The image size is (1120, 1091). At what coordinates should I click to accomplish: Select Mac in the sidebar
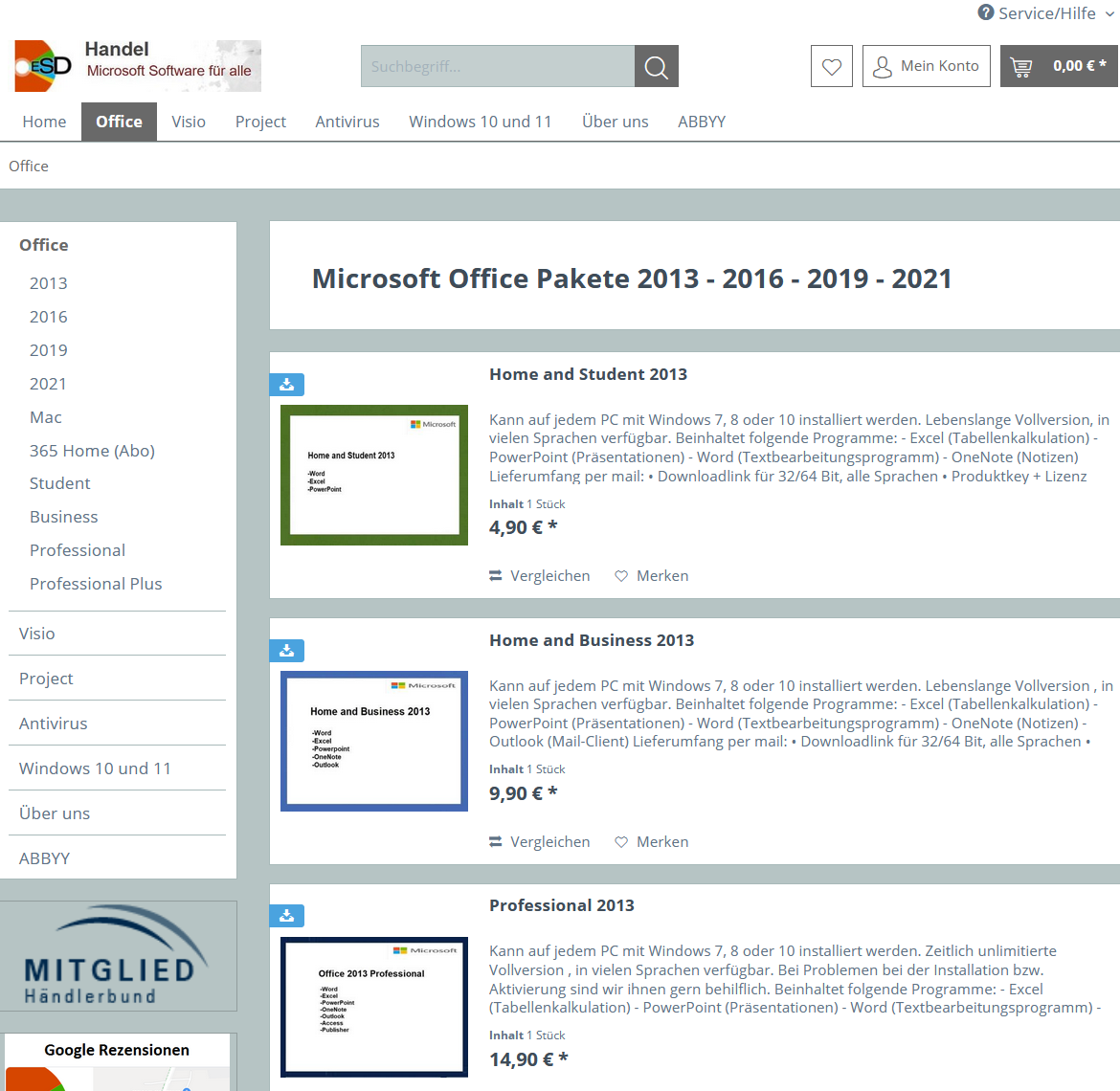(x=46, y=417)
